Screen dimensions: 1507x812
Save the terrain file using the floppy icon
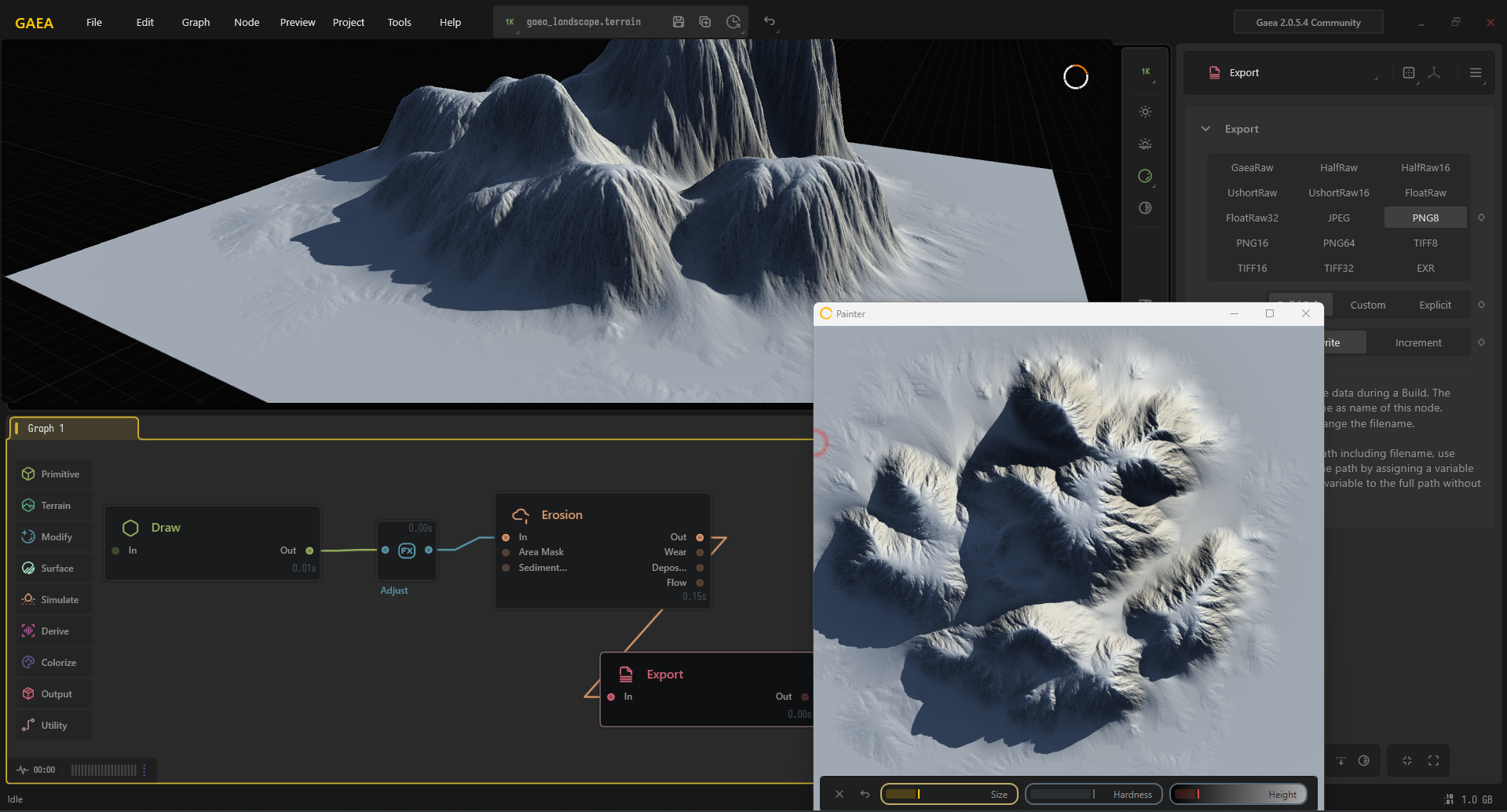679,22
